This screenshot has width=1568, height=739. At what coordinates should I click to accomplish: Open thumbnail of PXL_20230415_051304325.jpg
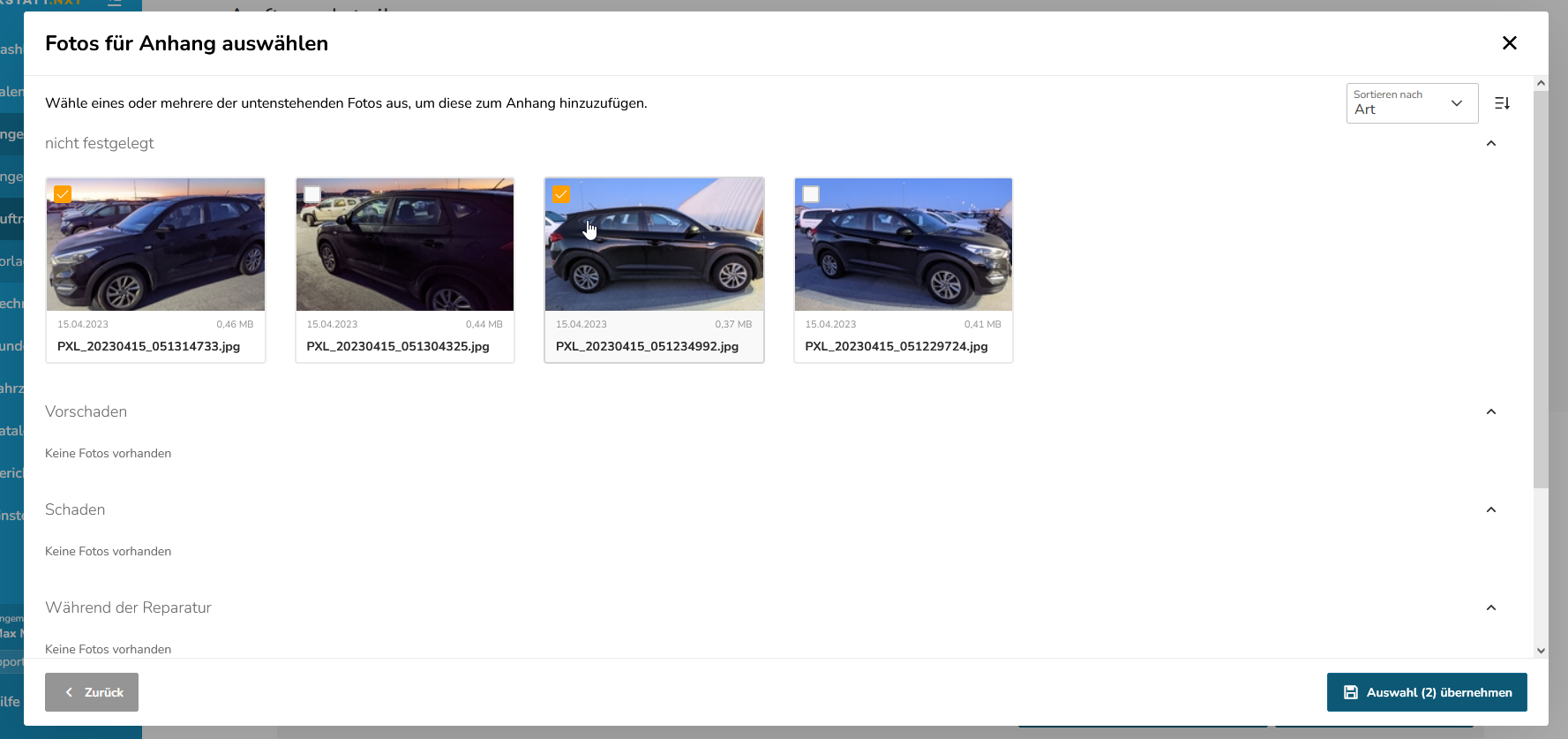(x=405, y=245)
